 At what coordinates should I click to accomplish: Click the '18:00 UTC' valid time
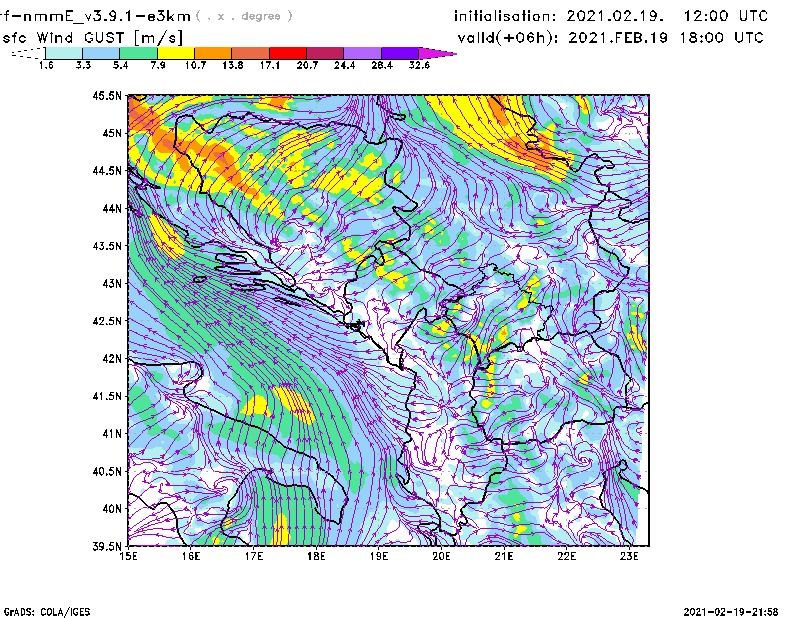point(721,38)
